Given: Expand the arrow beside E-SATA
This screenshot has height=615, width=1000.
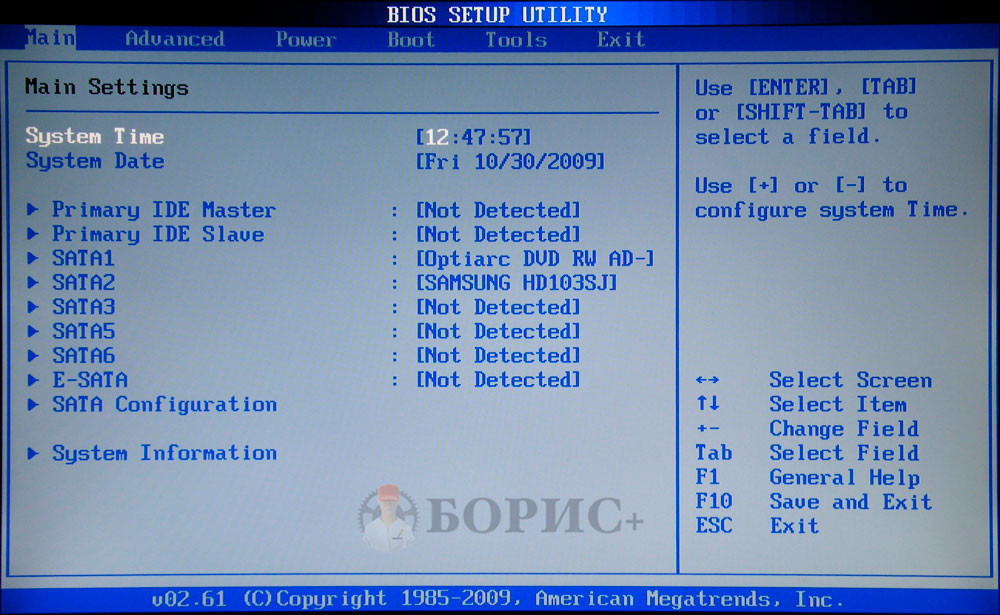Looking at the screenshot, I should pos(33,380).
